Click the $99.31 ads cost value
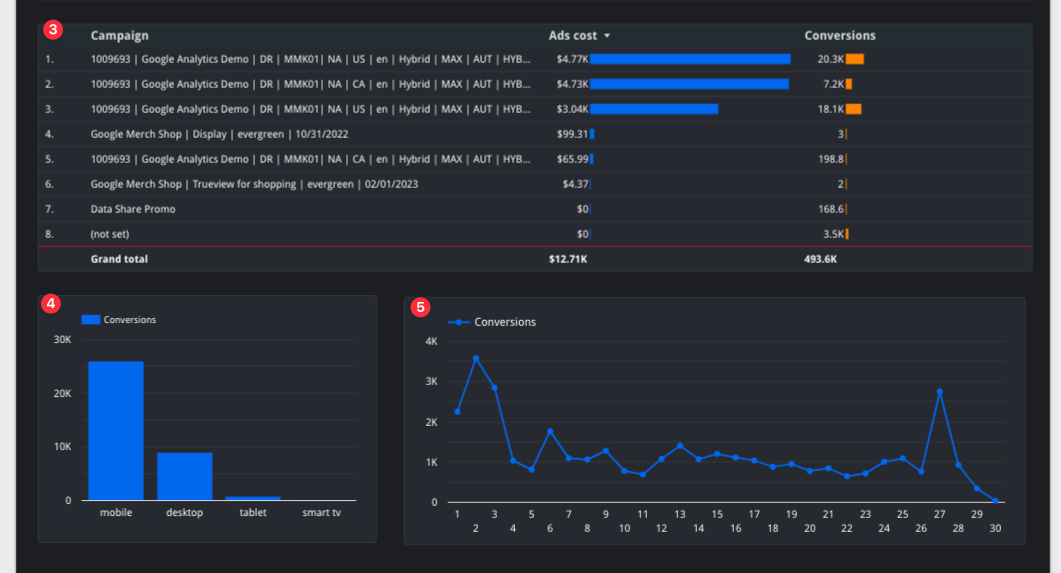Viewport: 1061px width, 573px height. pos(572,134)
